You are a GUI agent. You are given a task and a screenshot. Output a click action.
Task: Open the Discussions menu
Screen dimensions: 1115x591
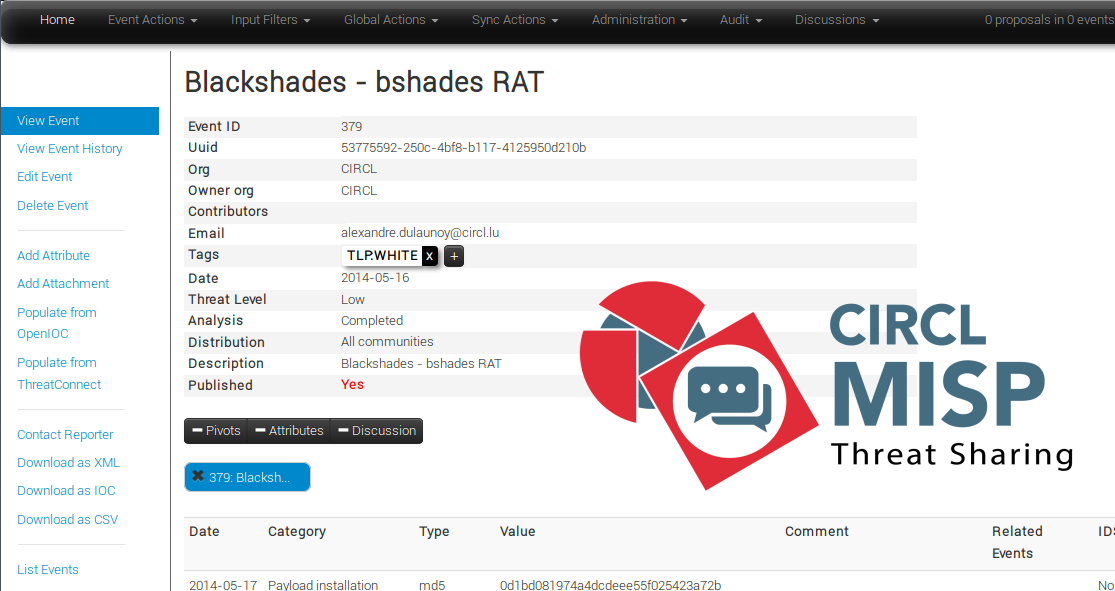tap(837, 20)
